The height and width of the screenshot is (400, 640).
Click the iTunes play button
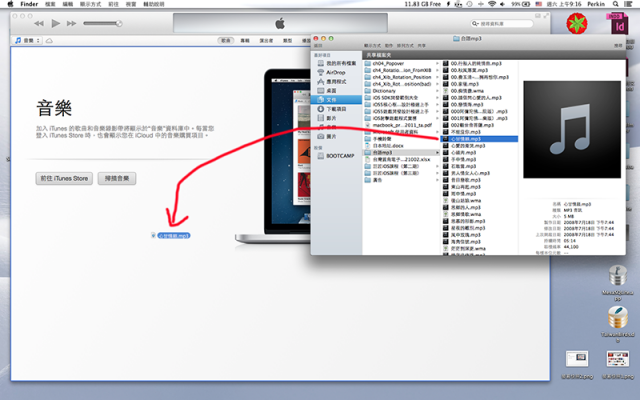(x=56, y=24)
